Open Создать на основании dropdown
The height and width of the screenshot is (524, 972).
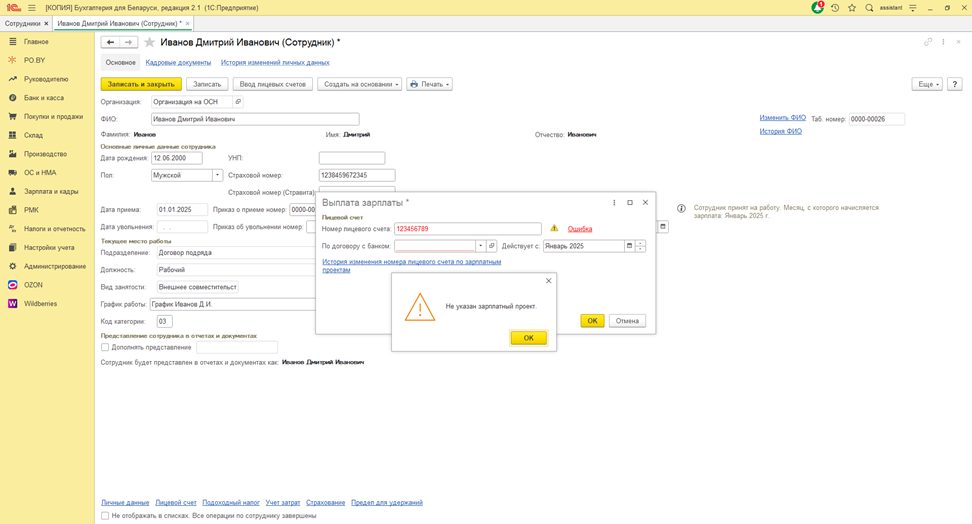click(360, 84)
